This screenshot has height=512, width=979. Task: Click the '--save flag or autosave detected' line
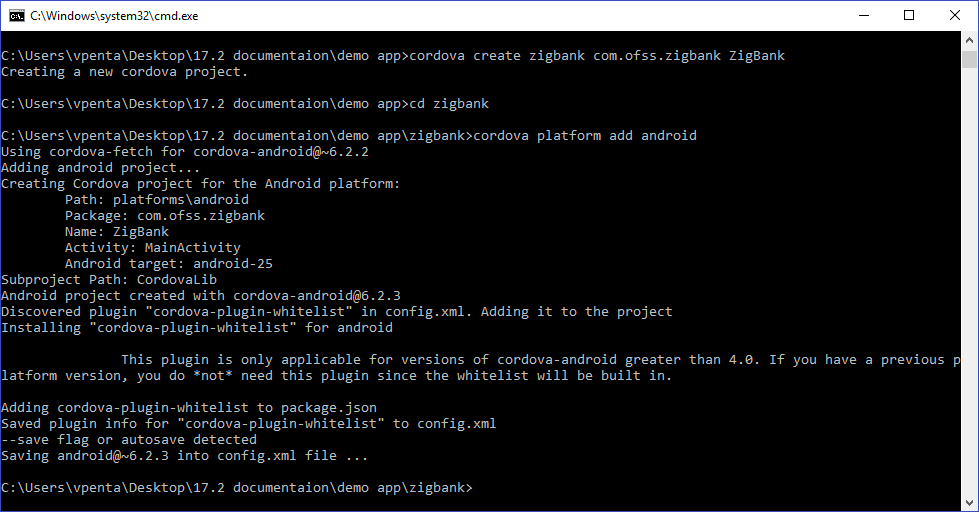[x=129, y=440]
